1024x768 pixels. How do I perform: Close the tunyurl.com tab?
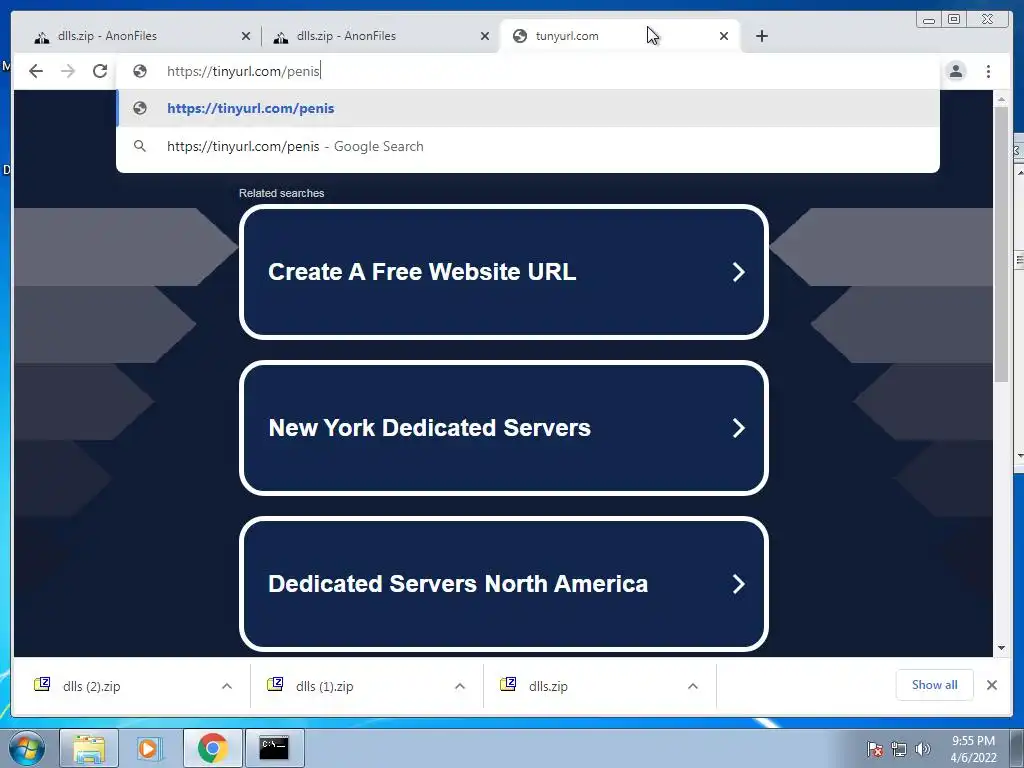(x=724, y=36)
